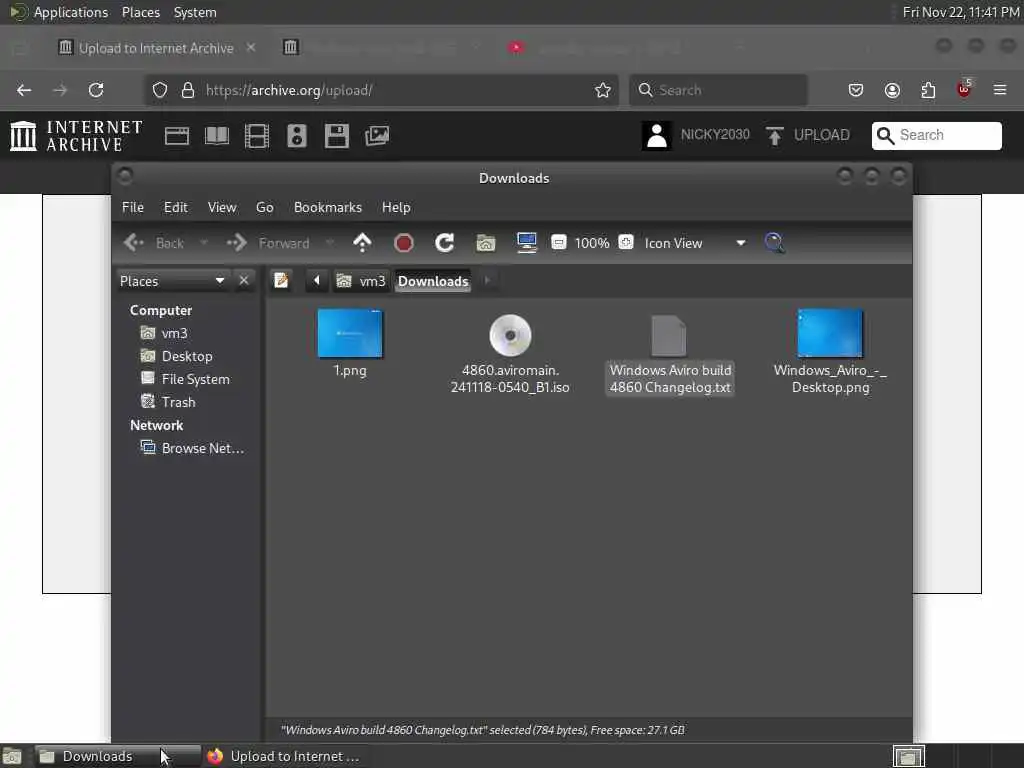Viewport: 1024px width, 768px height.
Task: Open the Help menu in Downloads
Action: 396,207
